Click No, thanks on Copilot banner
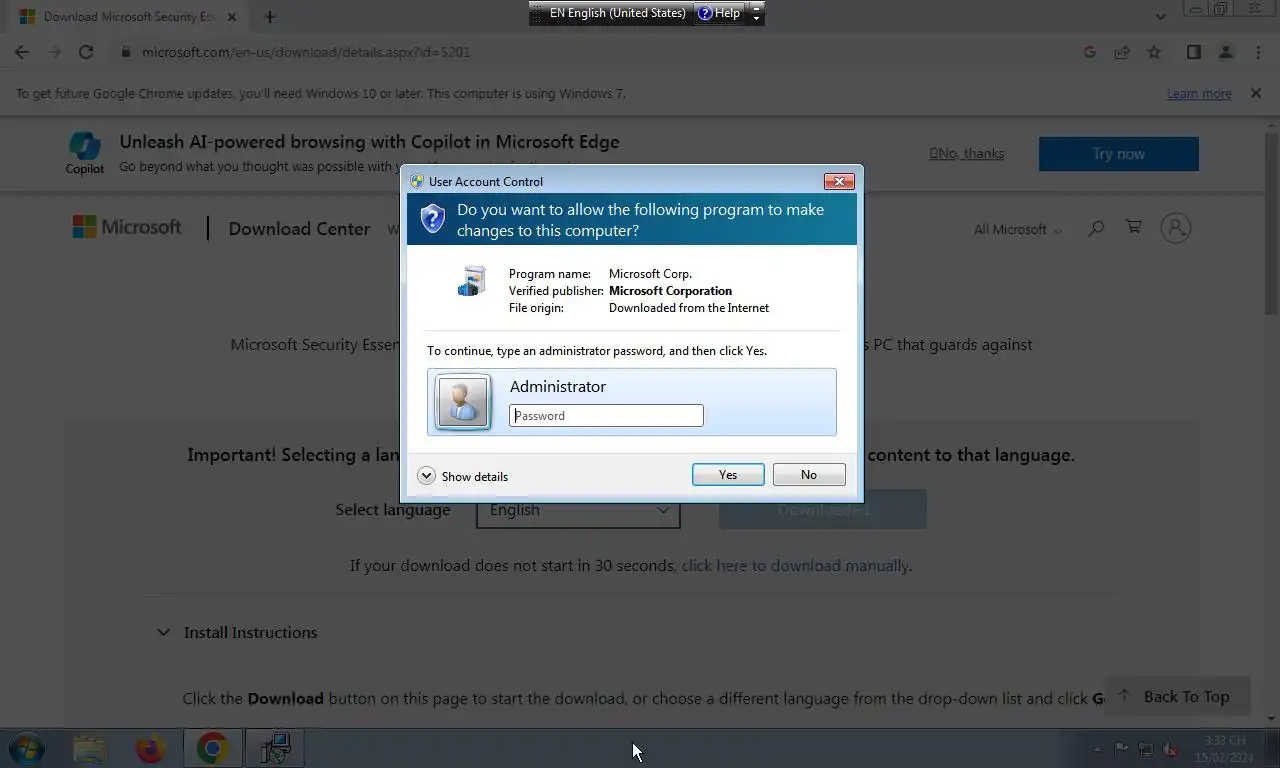The image size is (1280, 768). click(966, 153)
